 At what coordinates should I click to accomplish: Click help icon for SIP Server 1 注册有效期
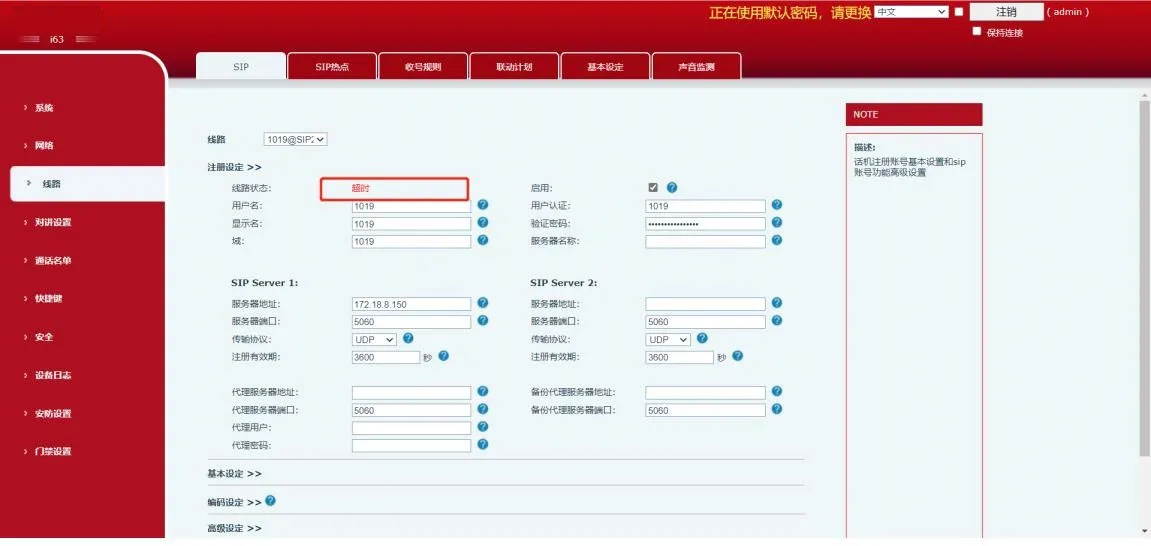(444, 356)
